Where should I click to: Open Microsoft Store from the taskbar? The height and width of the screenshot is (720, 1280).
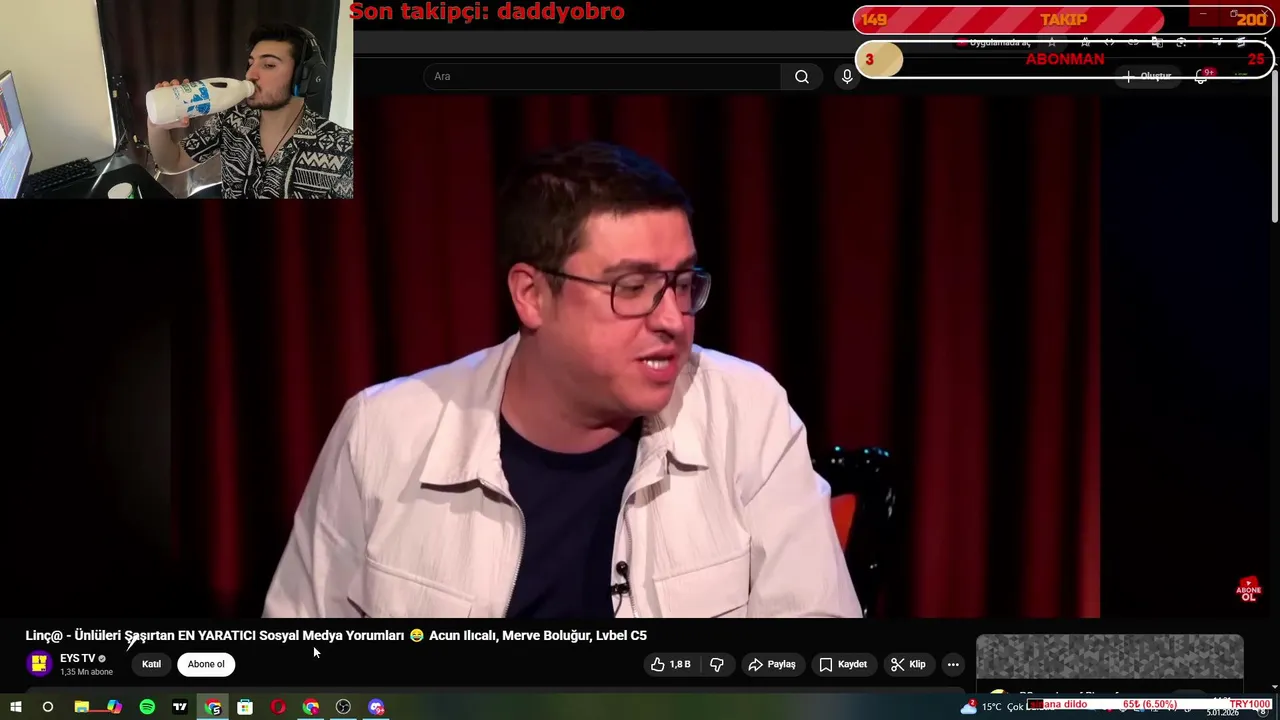(245, 707)
